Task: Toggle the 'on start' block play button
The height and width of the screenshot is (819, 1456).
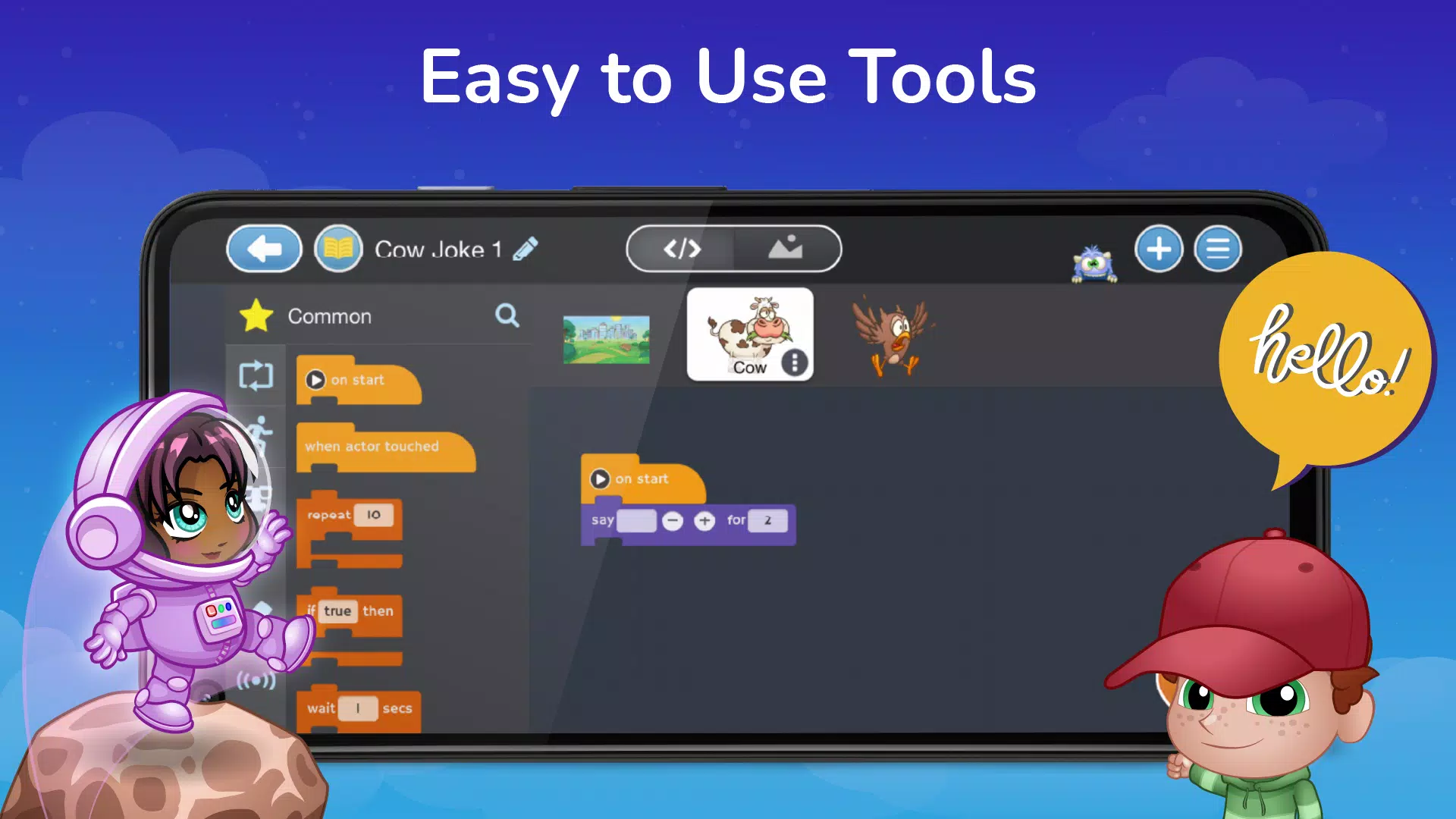Action: (x=600, y=479)
